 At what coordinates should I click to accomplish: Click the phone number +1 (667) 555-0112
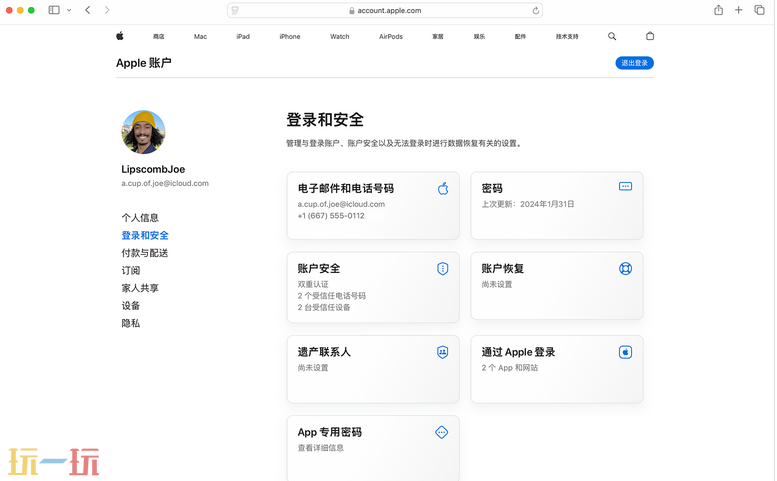click(331, 216)
